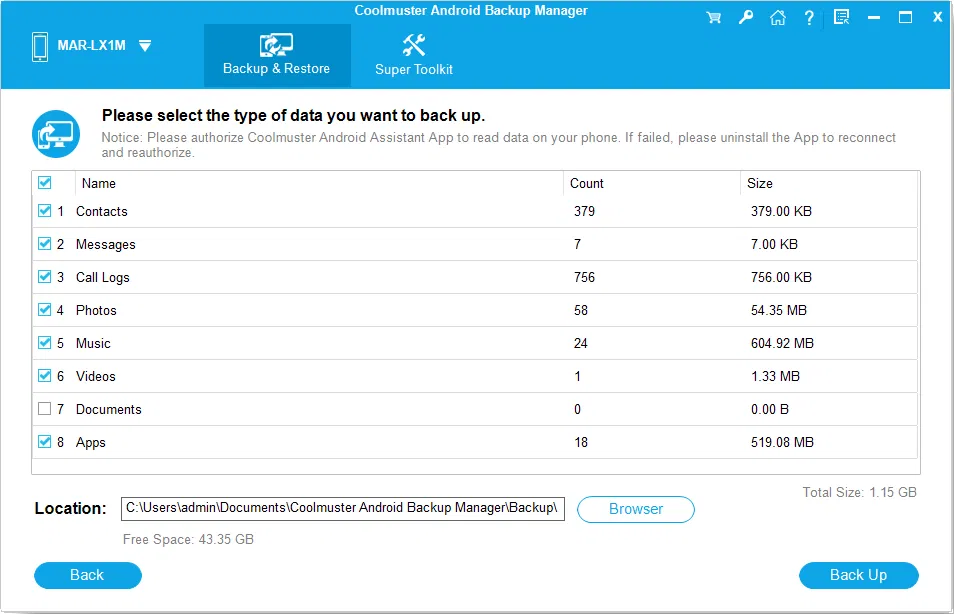
Task: Switch to Backup & Restore tab
Action: [x=277, y=55]
